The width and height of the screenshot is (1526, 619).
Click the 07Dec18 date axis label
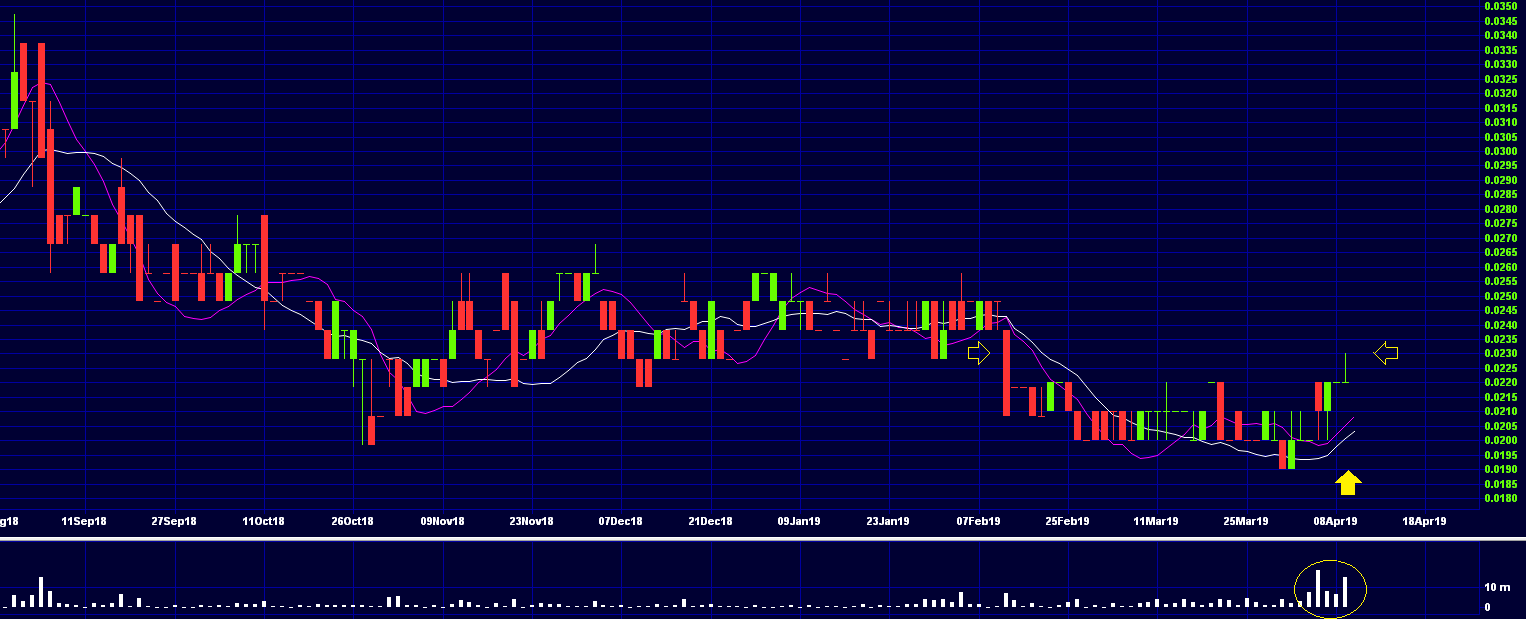tap(620, 521)
